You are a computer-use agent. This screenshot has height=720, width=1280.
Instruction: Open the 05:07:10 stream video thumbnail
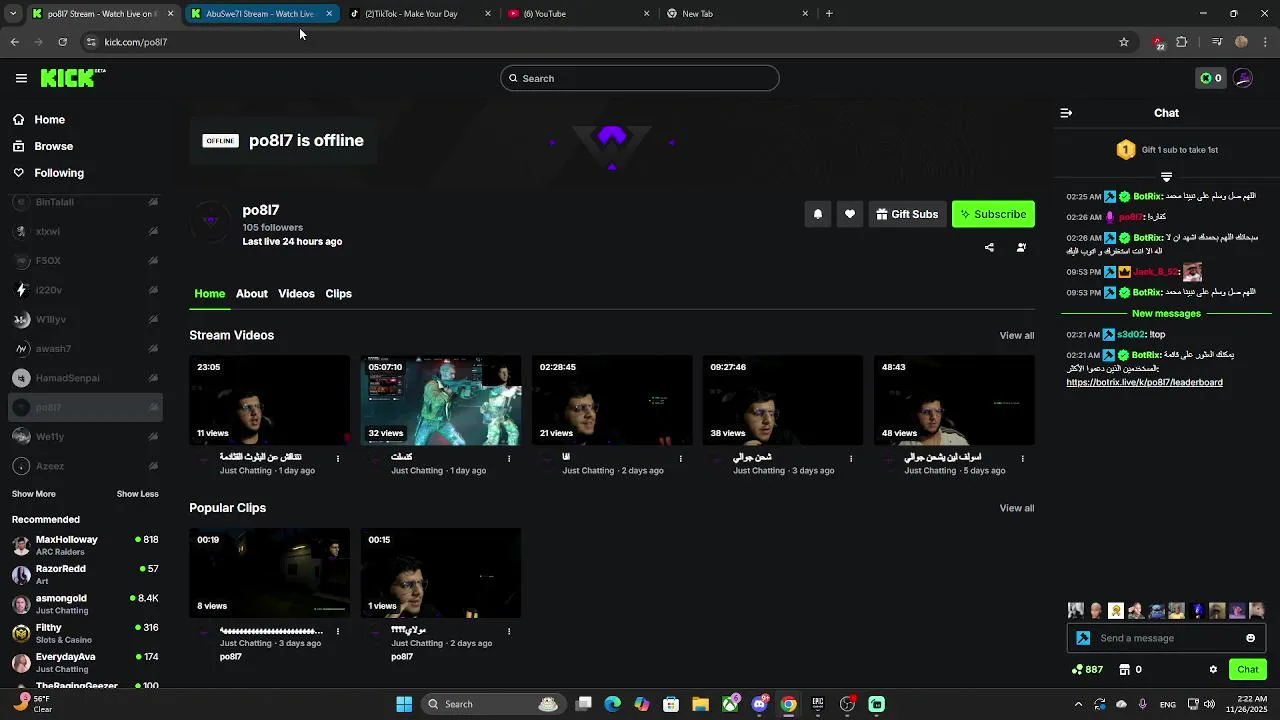441,400
